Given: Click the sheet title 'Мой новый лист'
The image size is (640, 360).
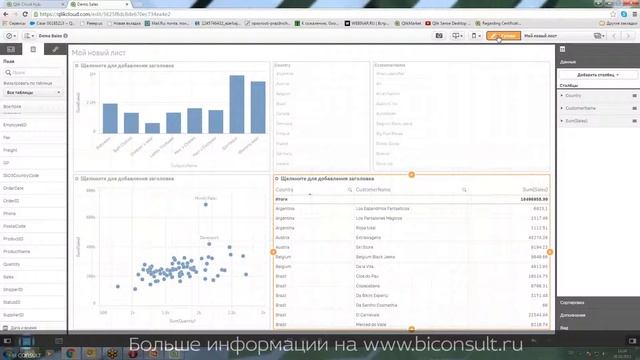Looking at the screenshot, I should coord(98,53).
